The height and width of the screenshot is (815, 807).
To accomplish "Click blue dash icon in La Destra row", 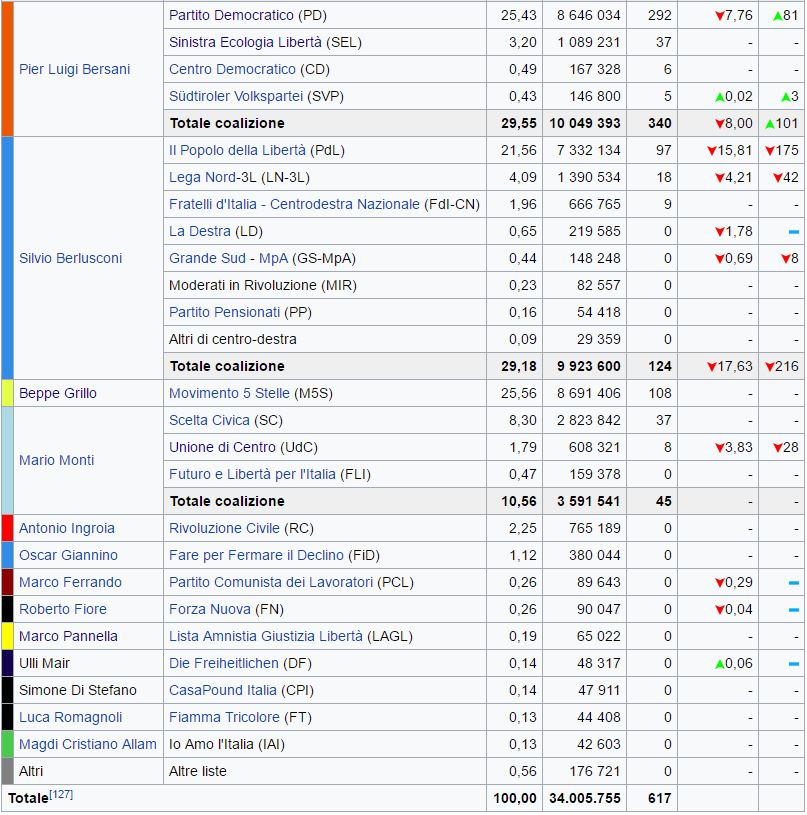I will (793, 232).
